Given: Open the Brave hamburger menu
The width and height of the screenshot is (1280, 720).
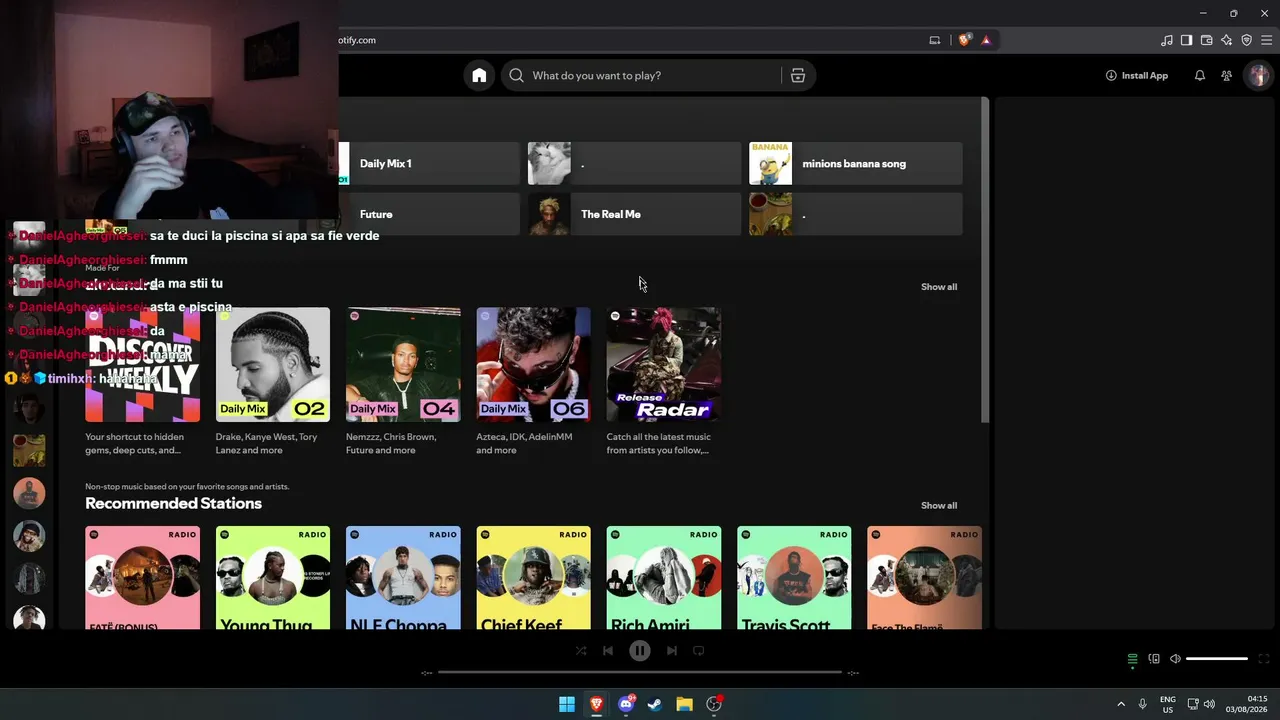Looking at the screenshot, I should click(1267, 40).
